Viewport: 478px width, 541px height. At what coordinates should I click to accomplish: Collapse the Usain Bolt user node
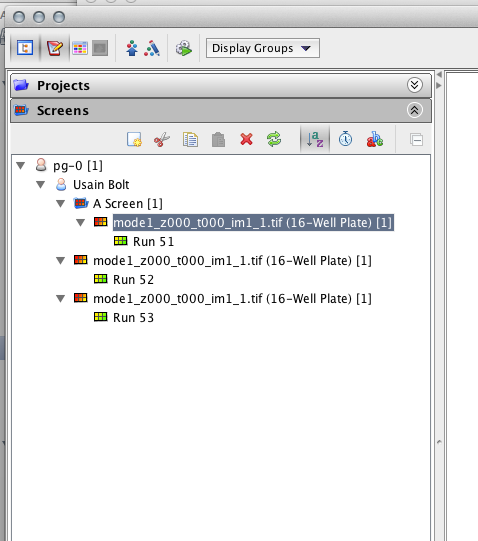tap(41, 185)
